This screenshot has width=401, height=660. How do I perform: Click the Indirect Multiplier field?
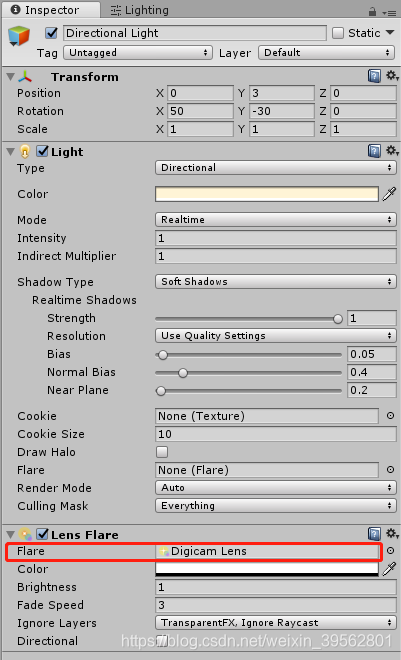[x=276, y=256]
